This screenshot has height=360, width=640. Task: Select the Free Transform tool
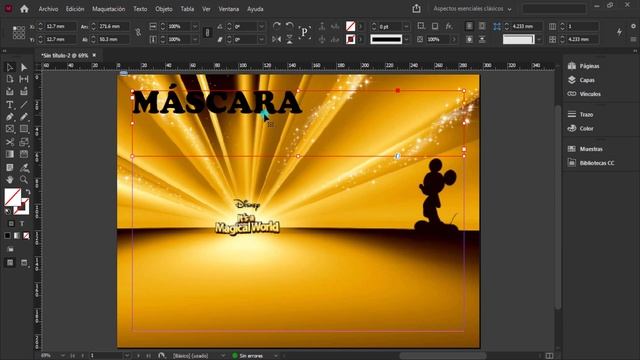(x=24, y=142)
